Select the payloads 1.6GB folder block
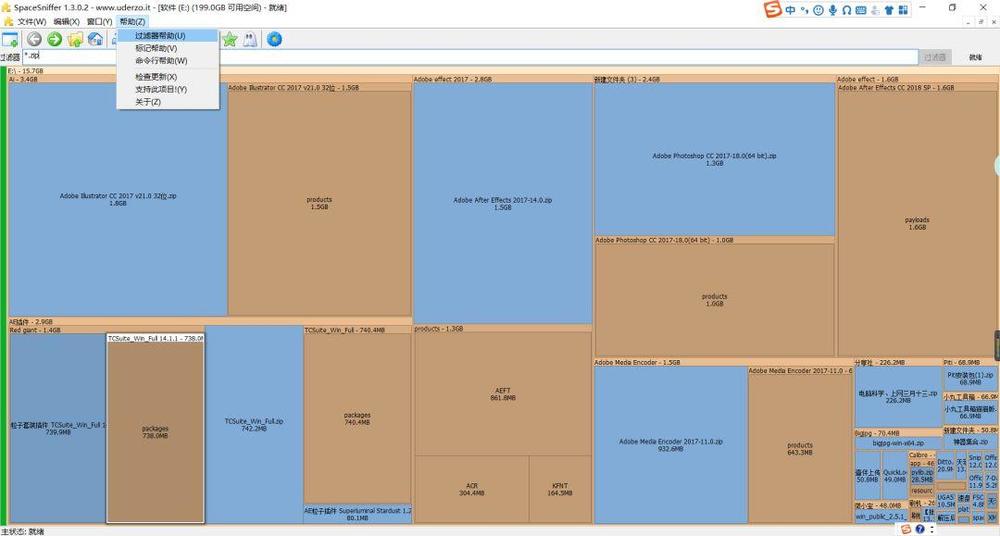This screenshot has width=1000, height=536. (x=917, y=223)
